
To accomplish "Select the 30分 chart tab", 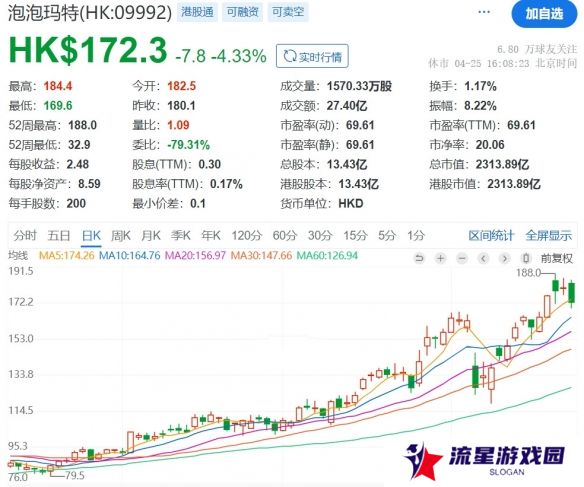I will 320,235.
